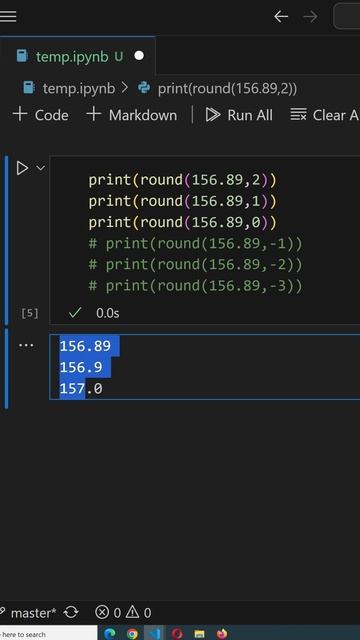Add a new Markdown cell
The image size is (360, 640).
pos(131,115)
